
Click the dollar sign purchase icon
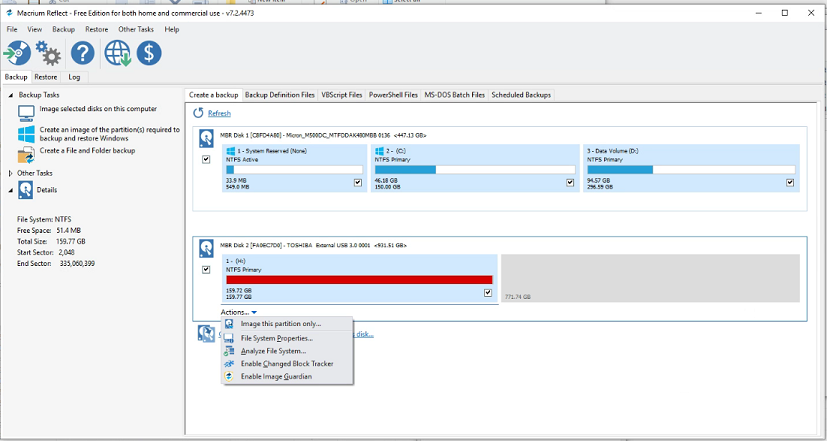pyautogui.click(x=149, y=53)
